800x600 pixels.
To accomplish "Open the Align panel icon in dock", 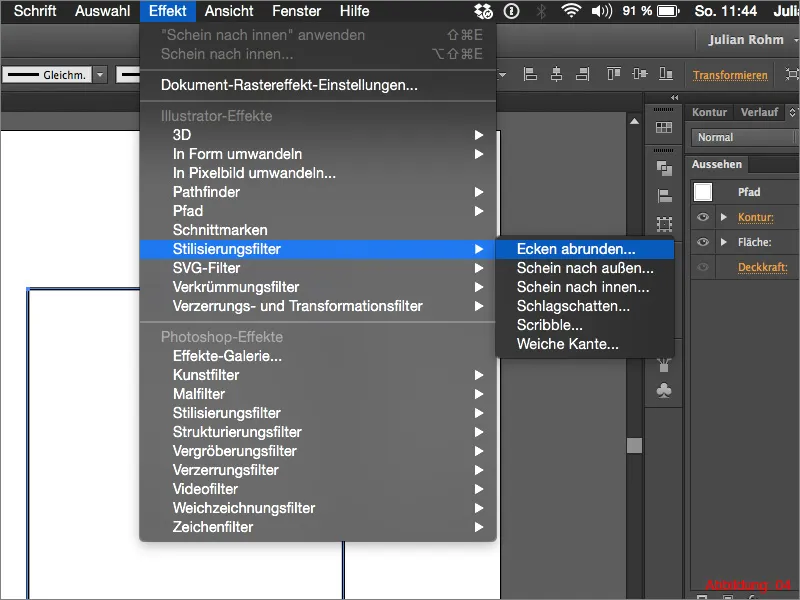I will [x=664, y=196].
